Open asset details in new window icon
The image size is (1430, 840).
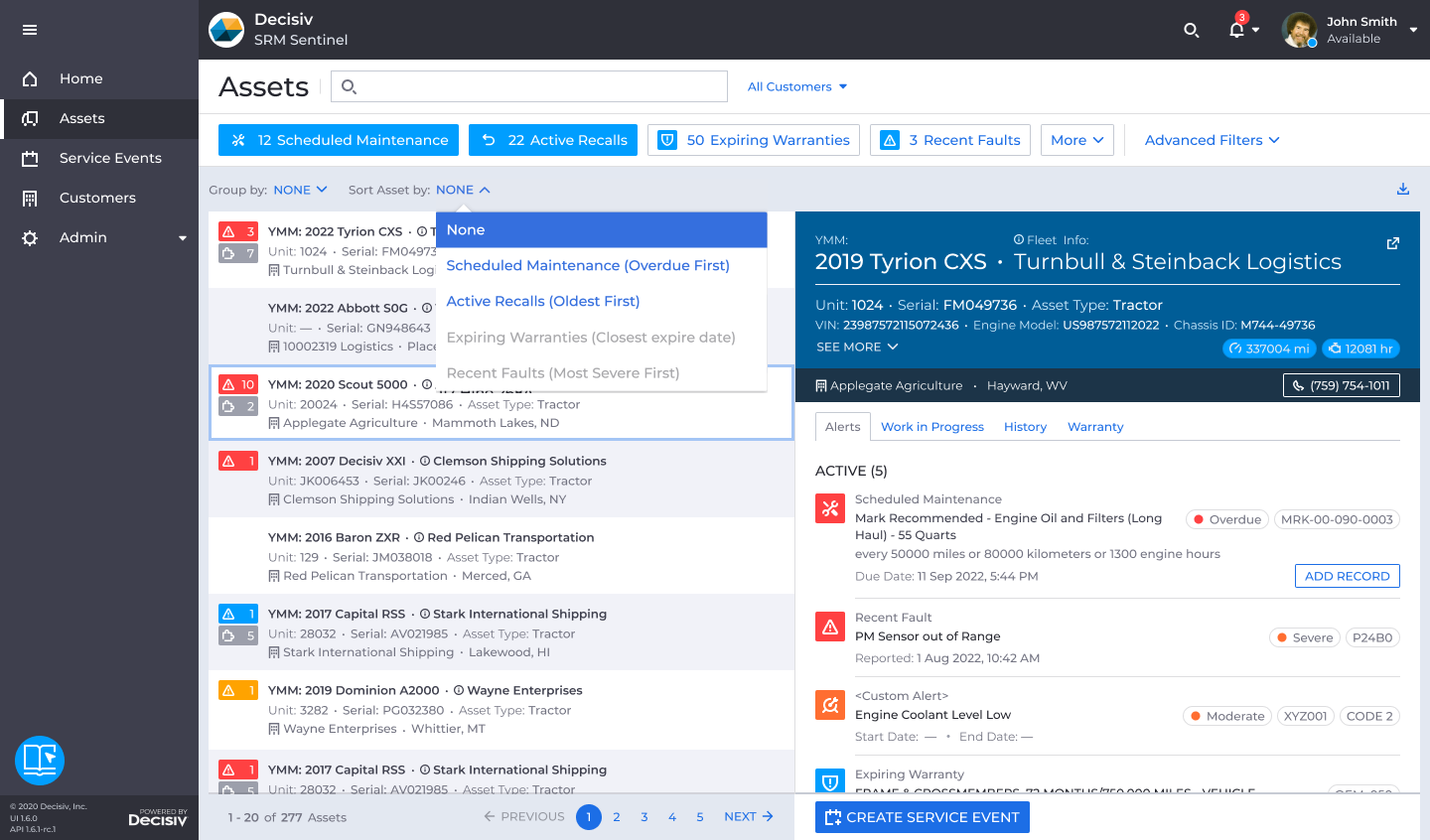pyautogui.click(x=1393, y=243)
